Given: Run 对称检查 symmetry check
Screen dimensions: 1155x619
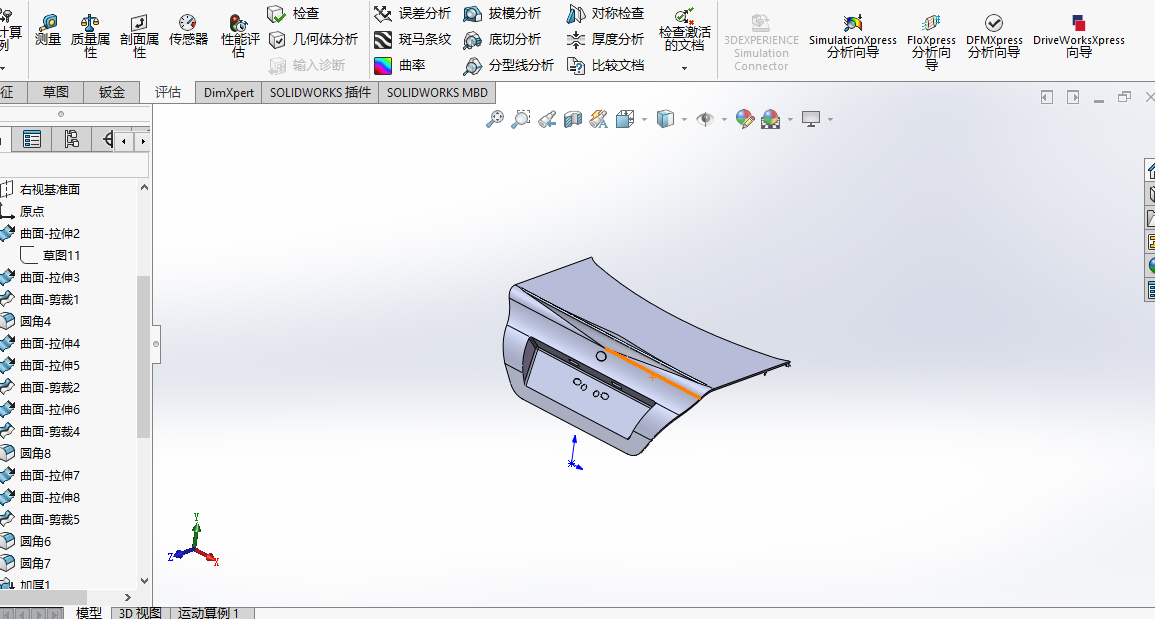Looking at the screenshot, I should (605, 13).
